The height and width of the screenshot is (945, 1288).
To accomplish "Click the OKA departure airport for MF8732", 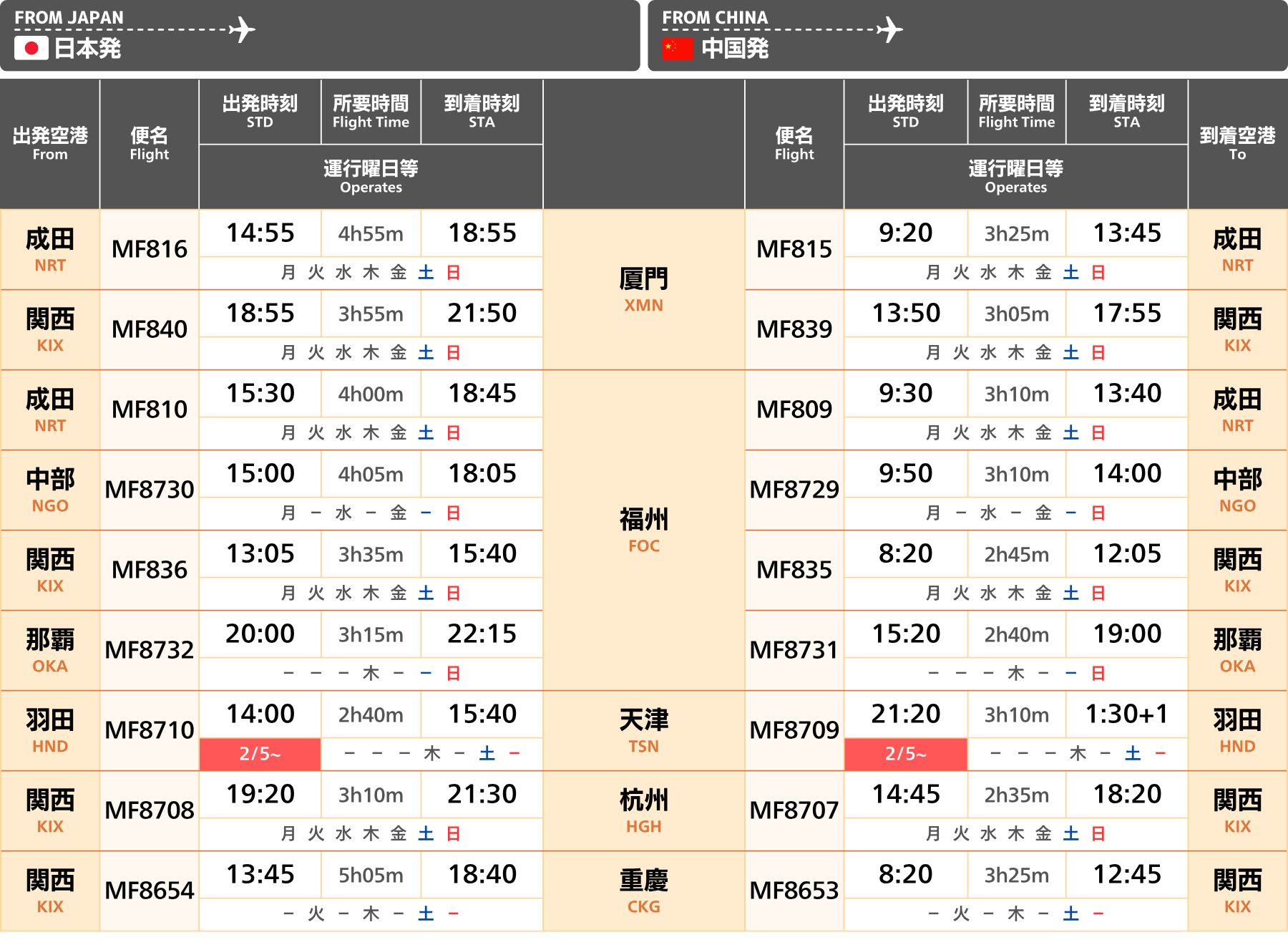I will (50, 650).
